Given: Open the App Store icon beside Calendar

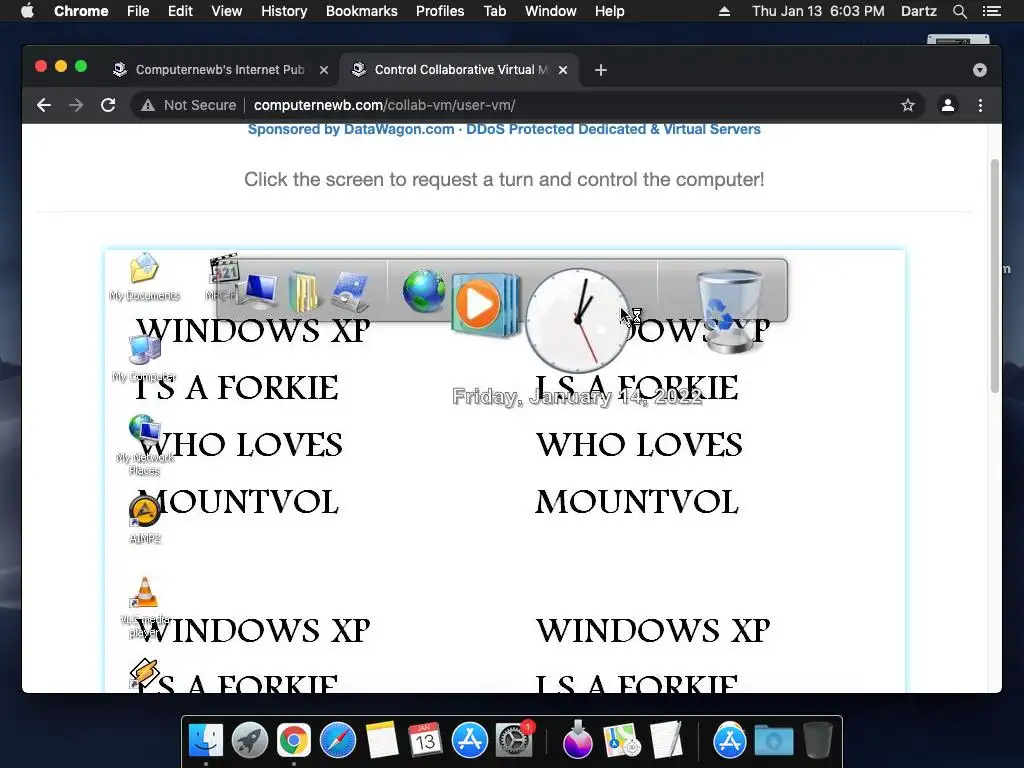Looking at the screenshot, I should (x=470, y=741).
